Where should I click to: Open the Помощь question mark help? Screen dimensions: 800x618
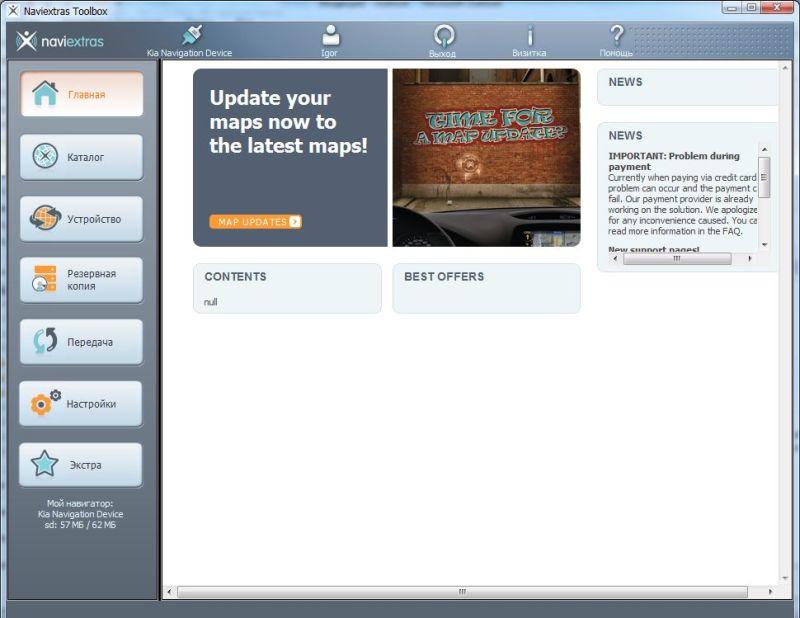[x=616, y=35]
